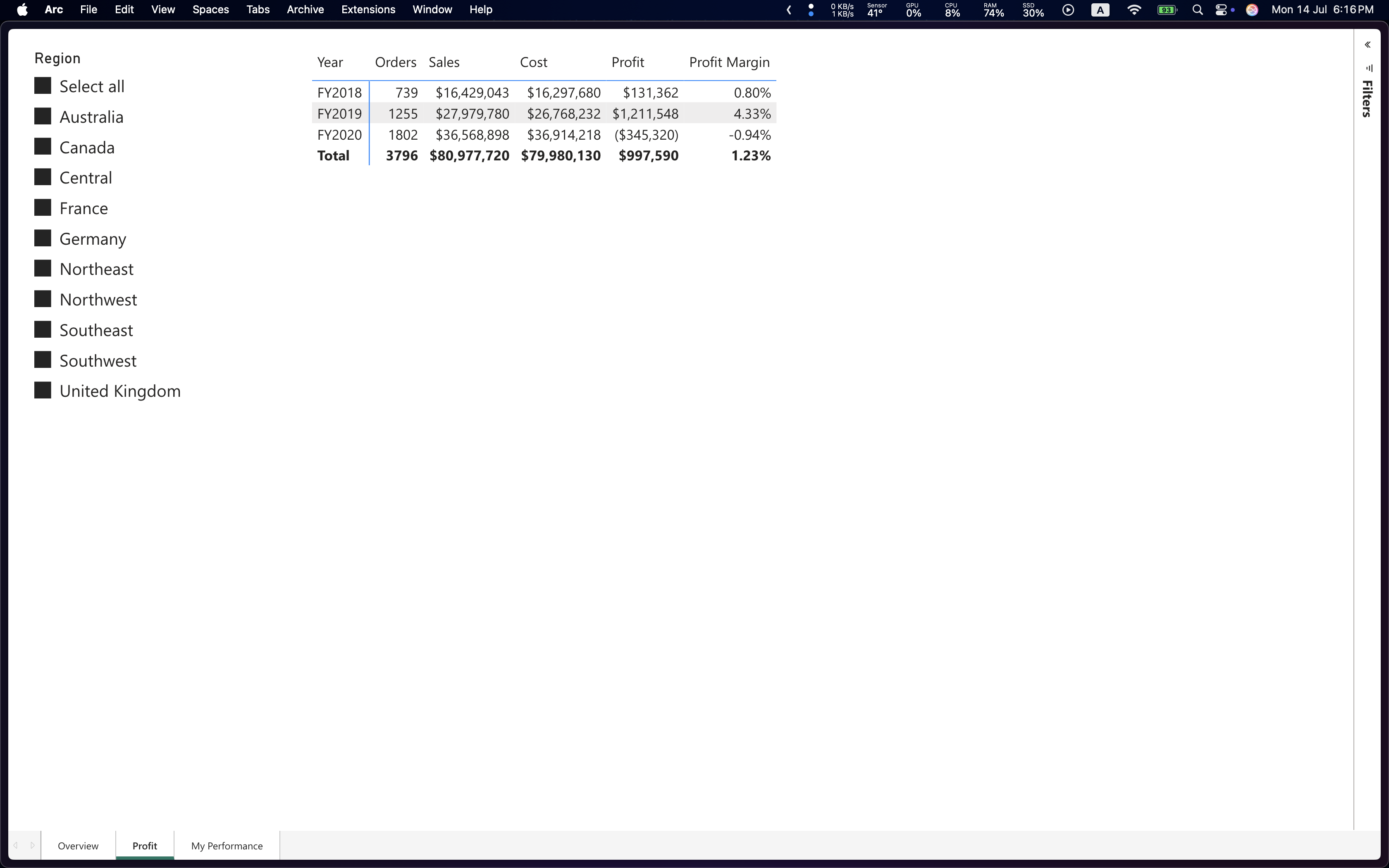This screenshot has height=868, width=1389.
Task: Check the United Kingdom region checkbox
Action: (x=43, y=390)
